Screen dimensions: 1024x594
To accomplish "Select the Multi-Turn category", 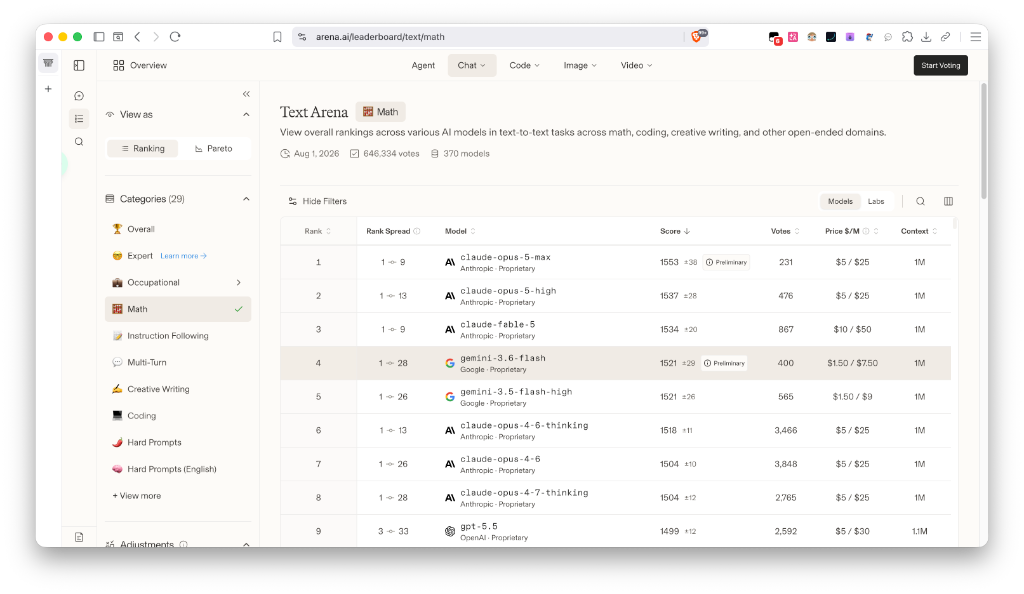I will (x=178, y=362).
